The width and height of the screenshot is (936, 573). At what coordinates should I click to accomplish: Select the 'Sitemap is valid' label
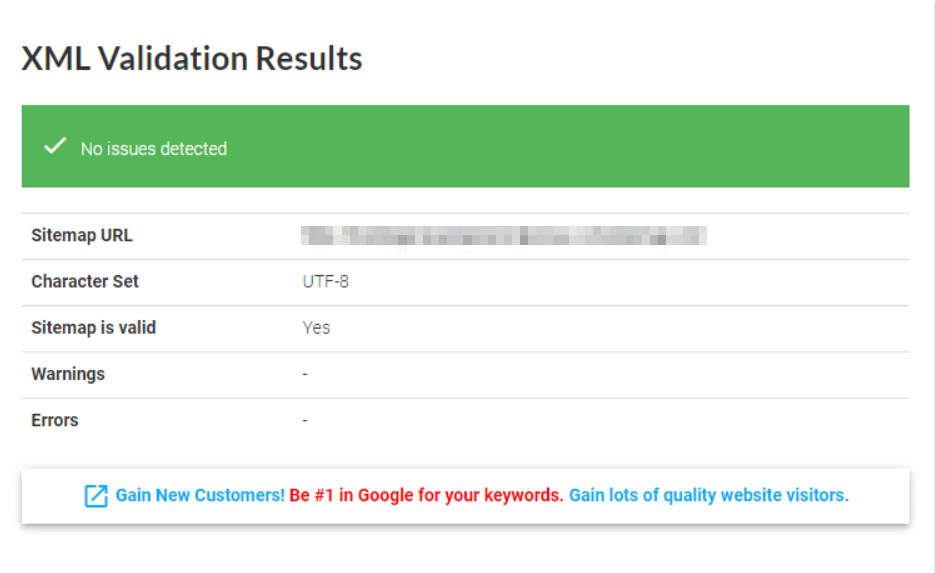point(94,328)
